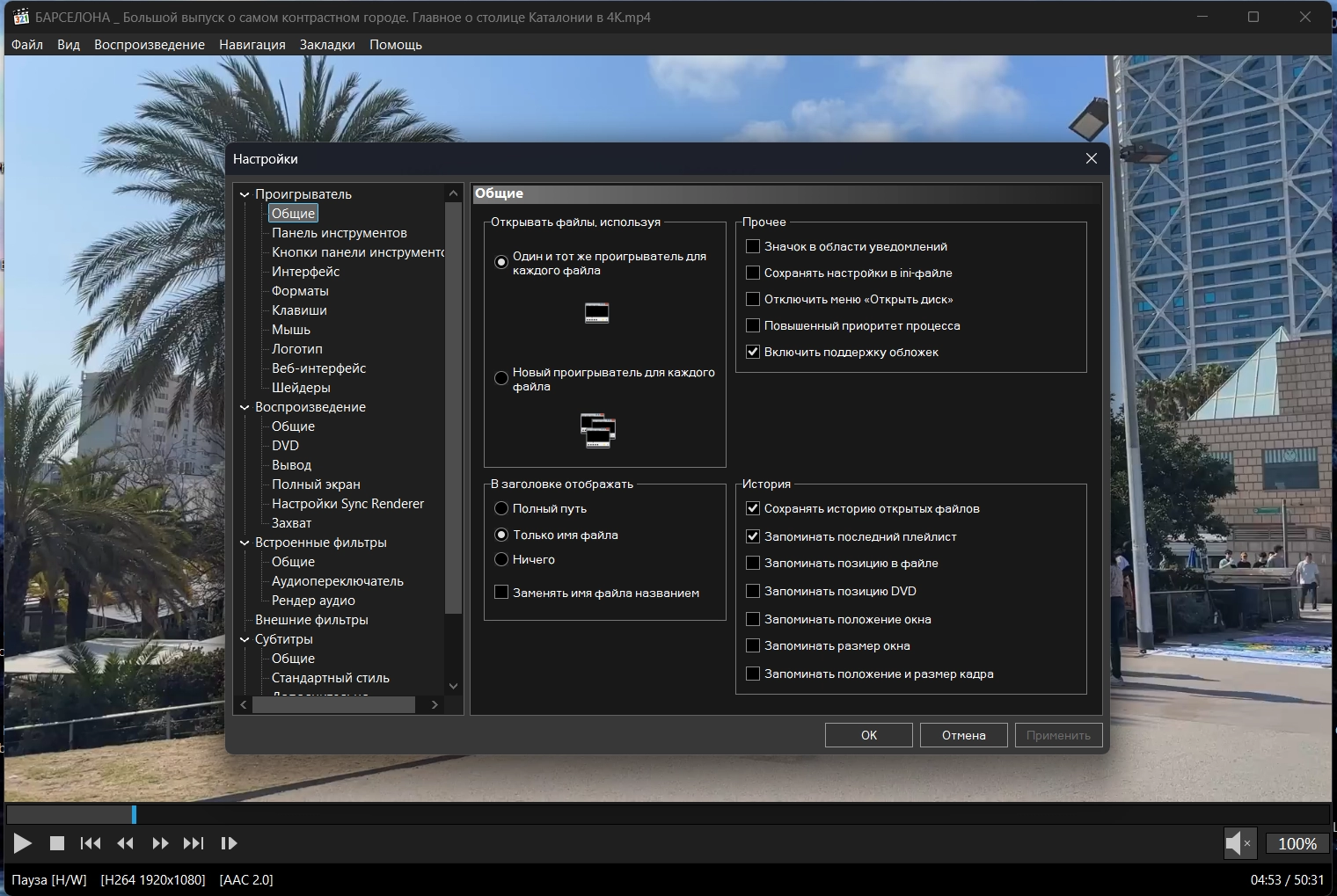This screenshot has width=1337, height=896.
Task: Open the 'Воспроизведение' menu
Action: pos(149,45)
